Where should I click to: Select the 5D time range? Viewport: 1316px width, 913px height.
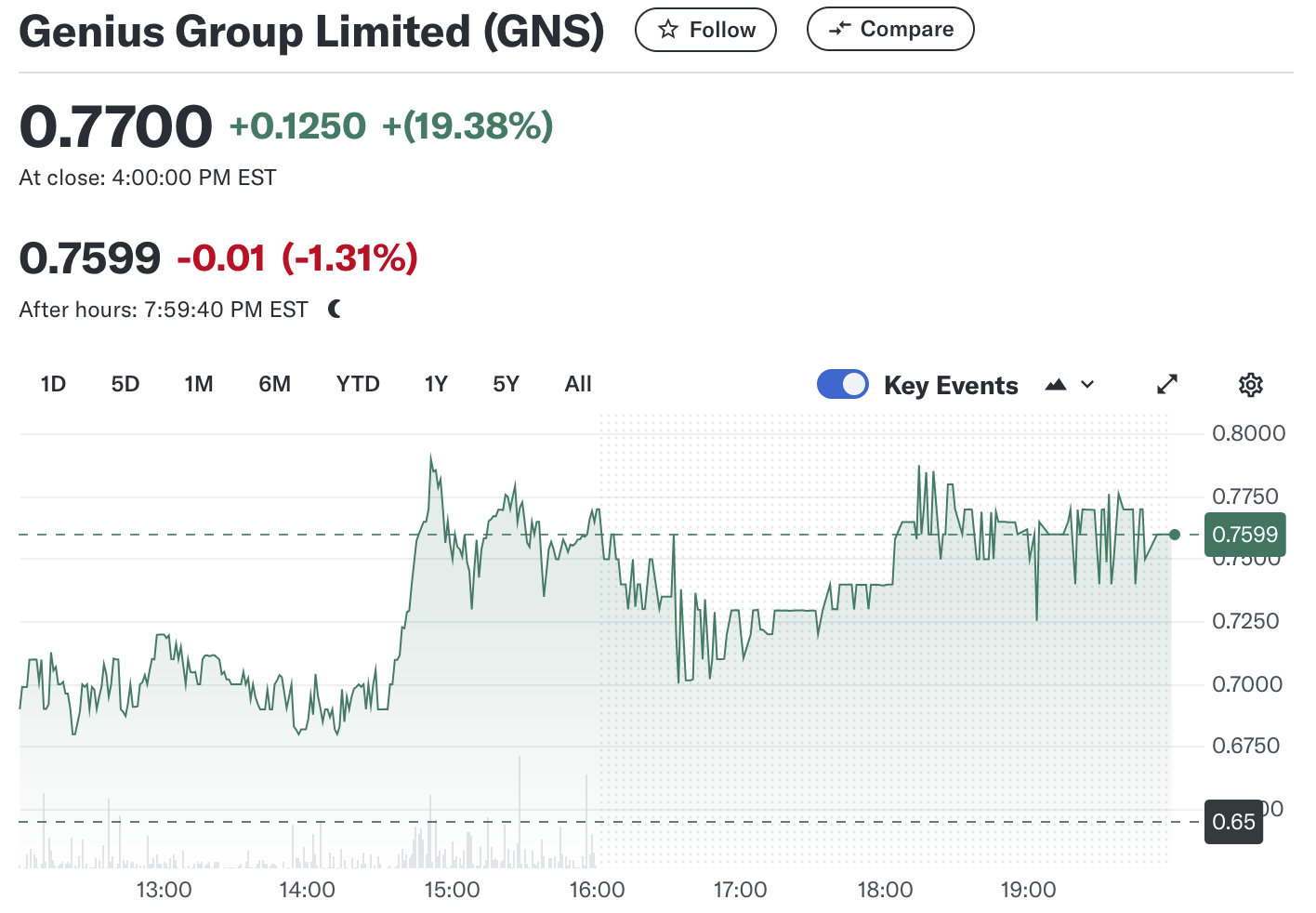point(125,384)
